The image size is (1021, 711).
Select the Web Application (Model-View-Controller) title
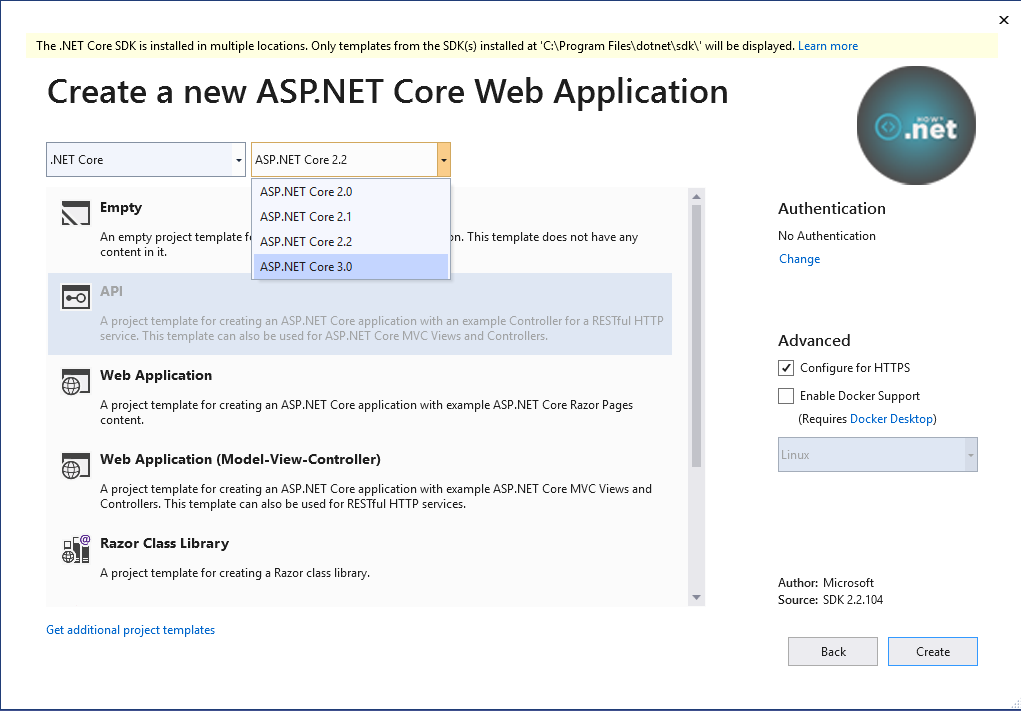point(240,460)
